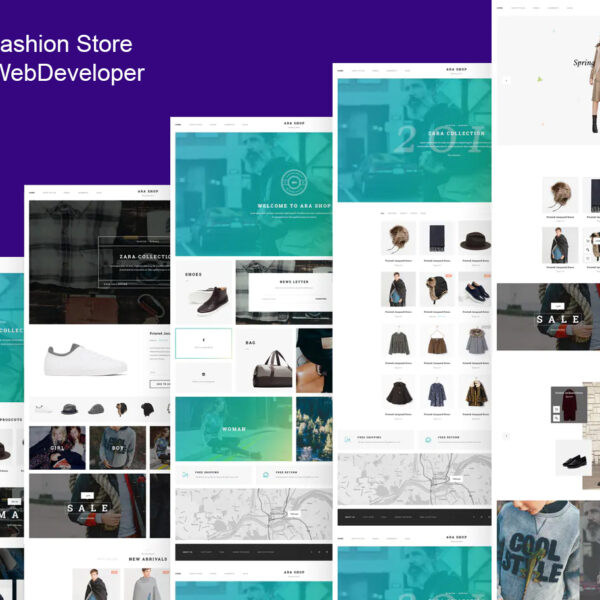The image size is (600, 600).
Task: Select the fur hat product thumbnail
Action: [398, 237]
